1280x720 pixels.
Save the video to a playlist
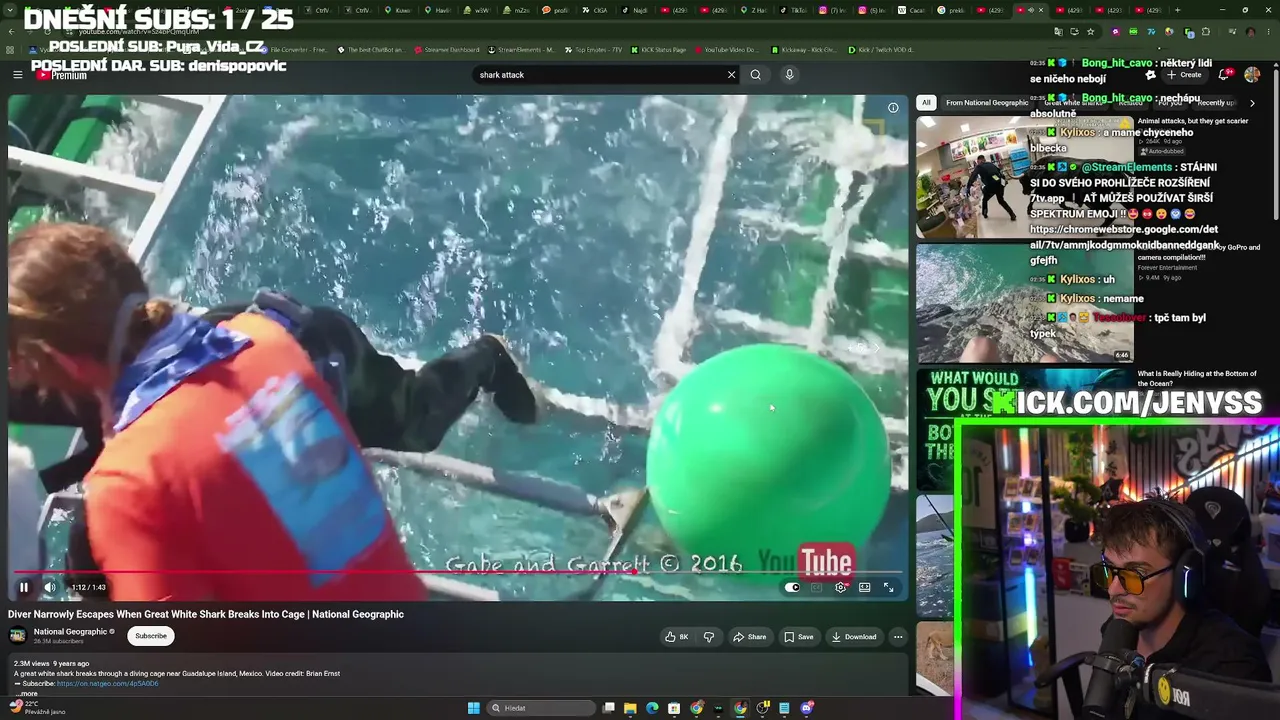point(799,637)
